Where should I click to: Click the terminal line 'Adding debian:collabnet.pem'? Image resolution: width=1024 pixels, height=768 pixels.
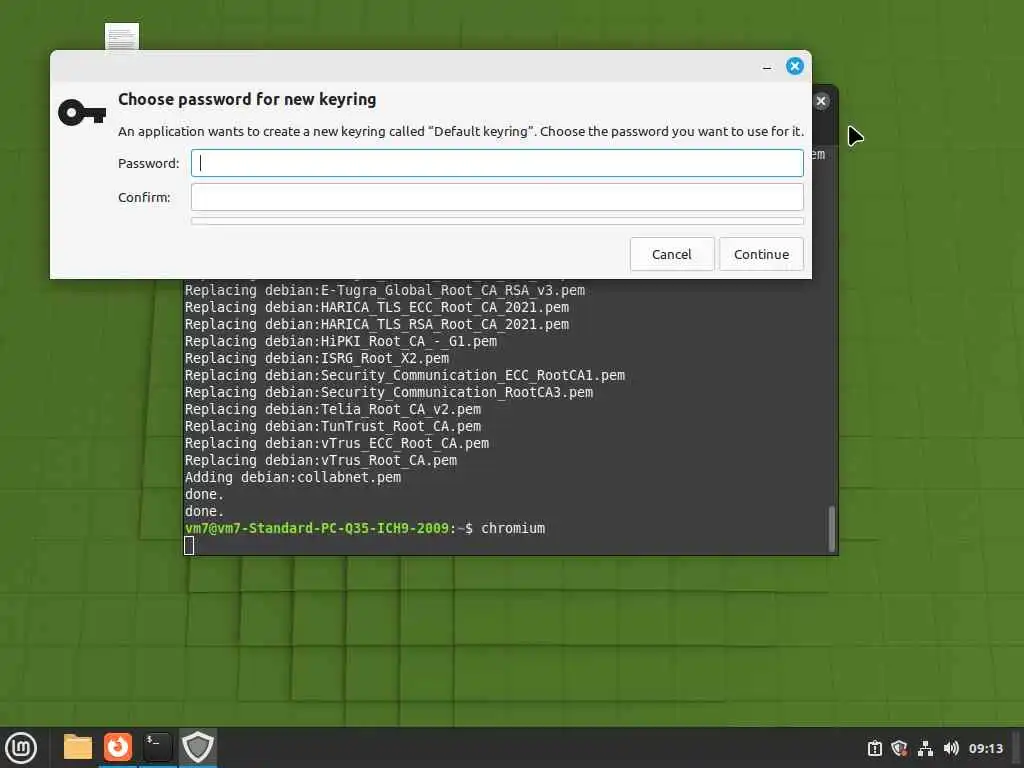pyautogui.click(x=293, y=477)
